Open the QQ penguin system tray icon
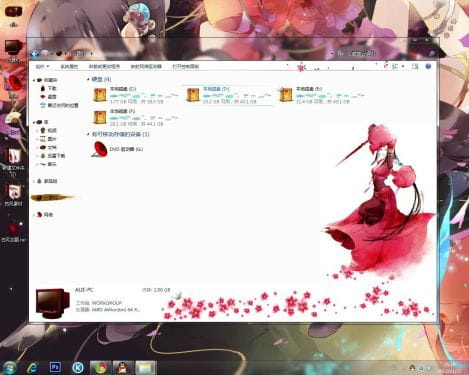 [x=412, y=368]
